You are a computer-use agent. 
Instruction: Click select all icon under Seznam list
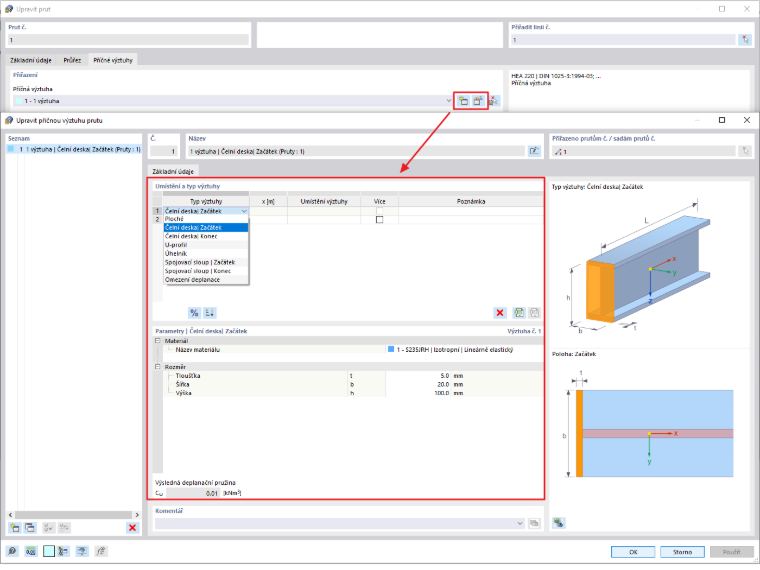pos(48,527)
